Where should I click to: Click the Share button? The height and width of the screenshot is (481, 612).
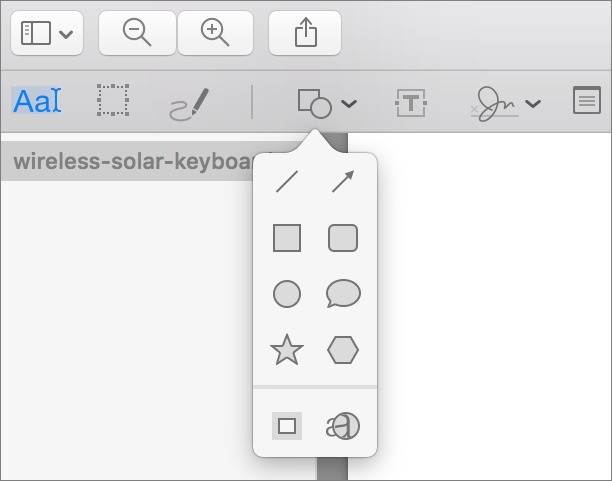[x=304, y=33]
